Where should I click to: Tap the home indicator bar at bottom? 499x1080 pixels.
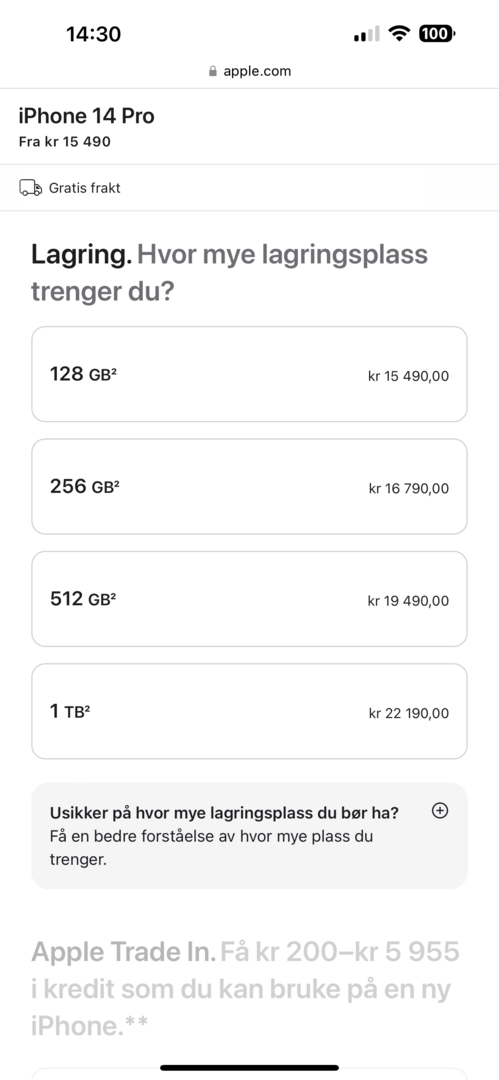tap(250, 1068)
